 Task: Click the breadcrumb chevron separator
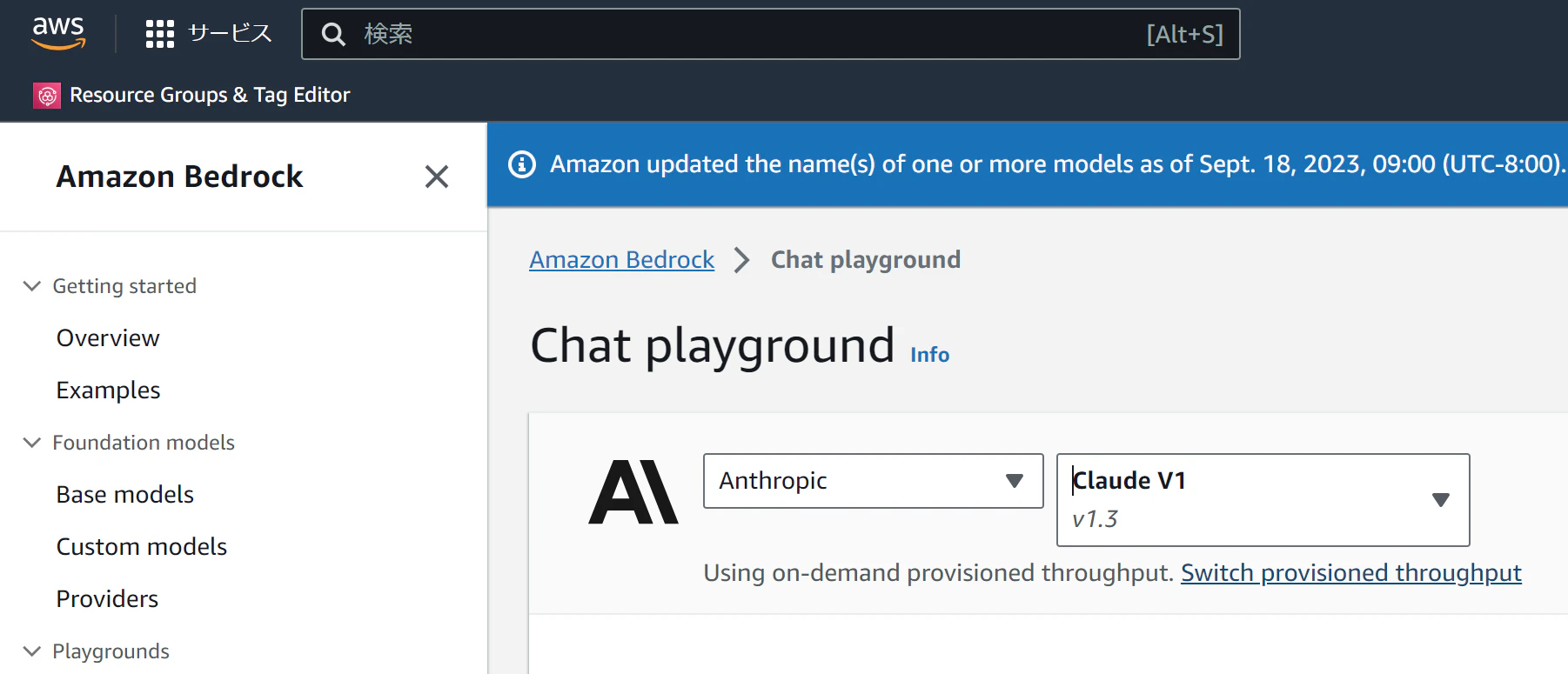[741, 260]
